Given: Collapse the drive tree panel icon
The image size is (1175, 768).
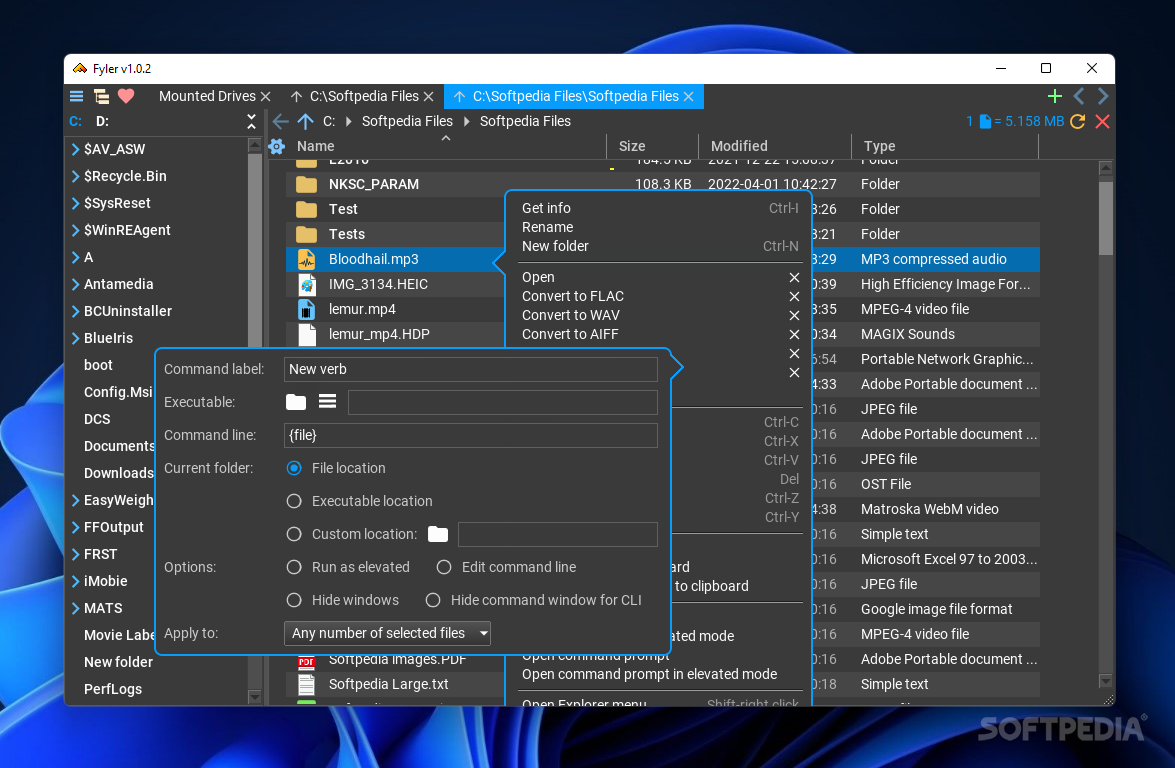Looking at the screenshot, I should tap(251, 121).
